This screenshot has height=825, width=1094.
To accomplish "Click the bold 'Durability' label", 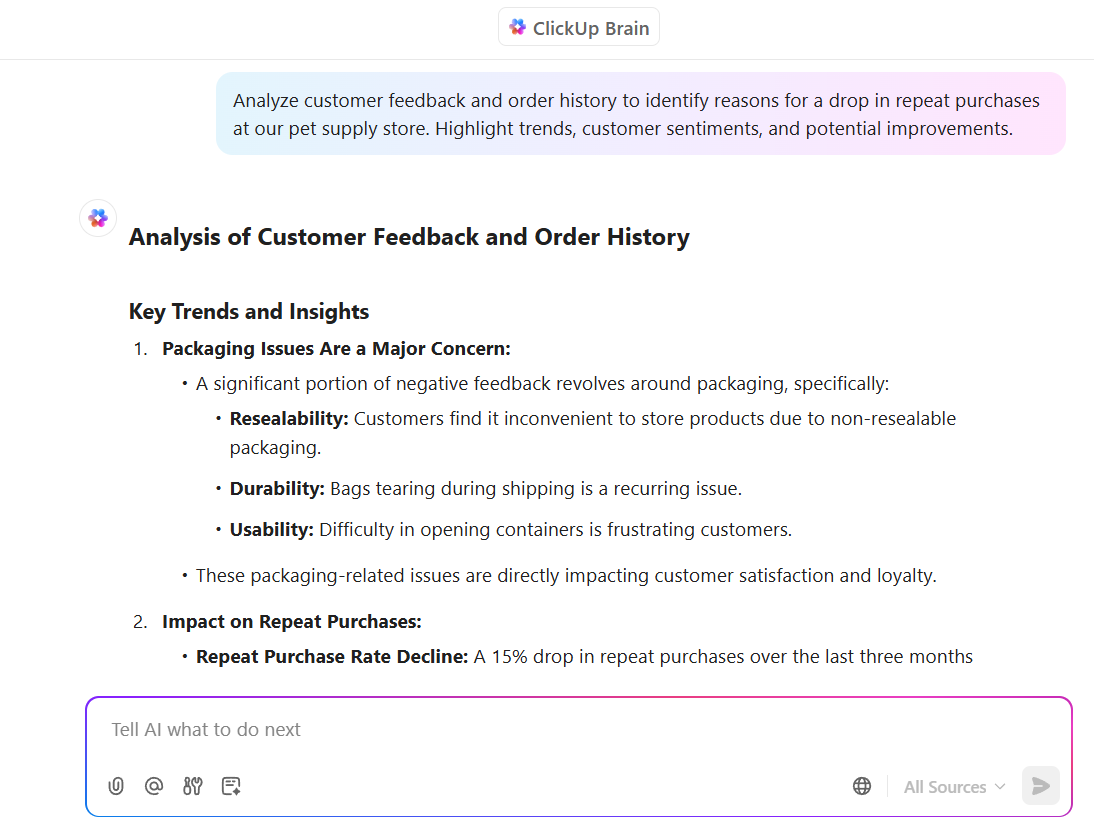I will (277, 489).
